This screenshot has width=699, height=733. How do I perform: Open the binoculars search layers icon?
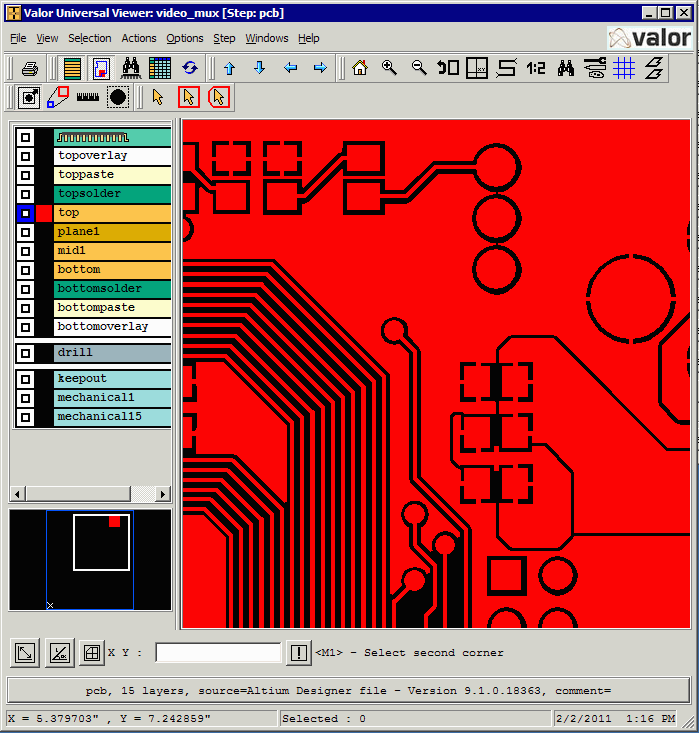[131, 69]
